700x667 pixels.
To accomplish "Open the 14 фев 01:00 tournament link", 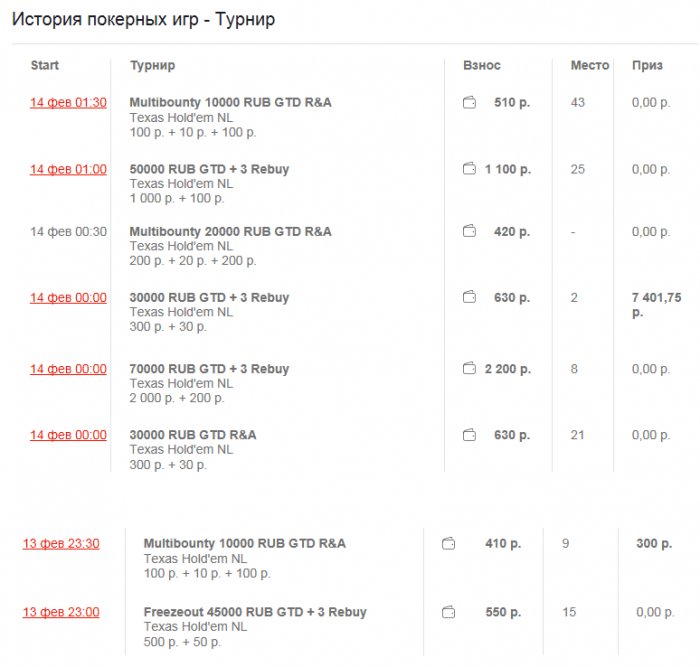I will pyautogui.click(x=68, y=169).
